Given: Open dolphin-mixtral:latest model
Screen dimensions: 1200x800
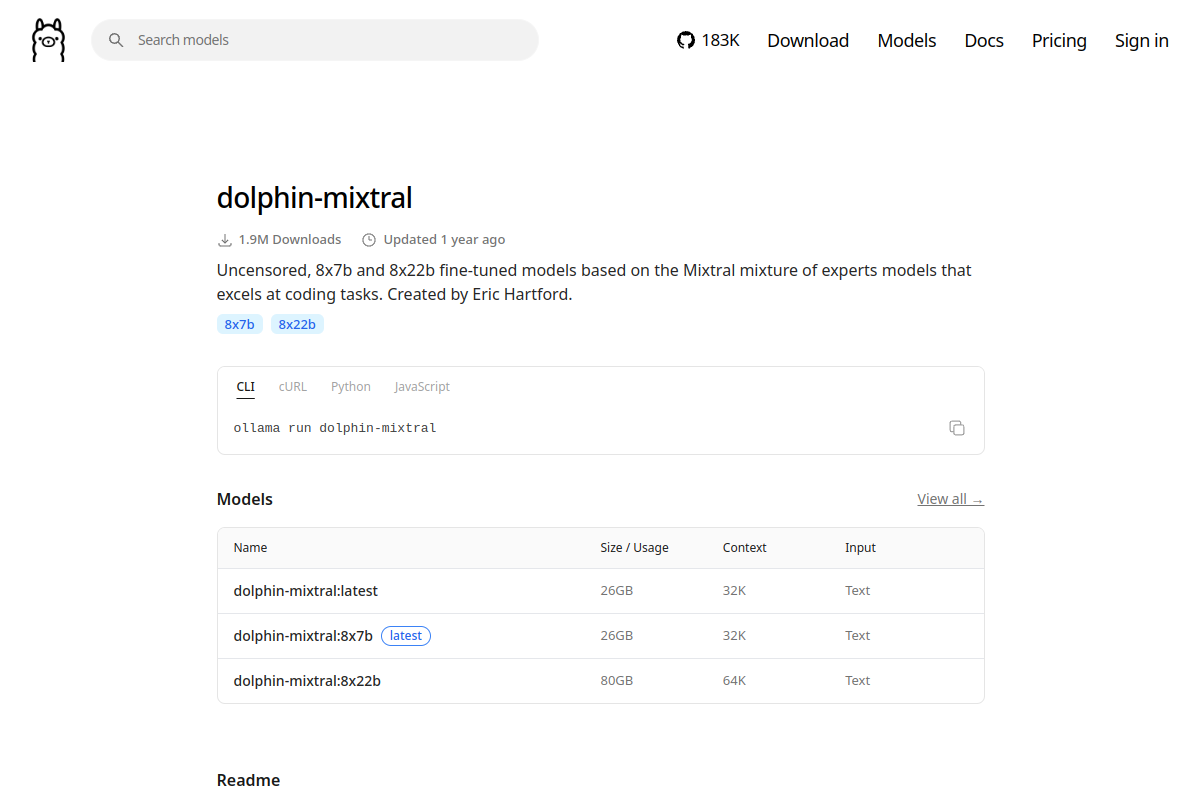Looking at the screenshot, I should coord(306,591).
